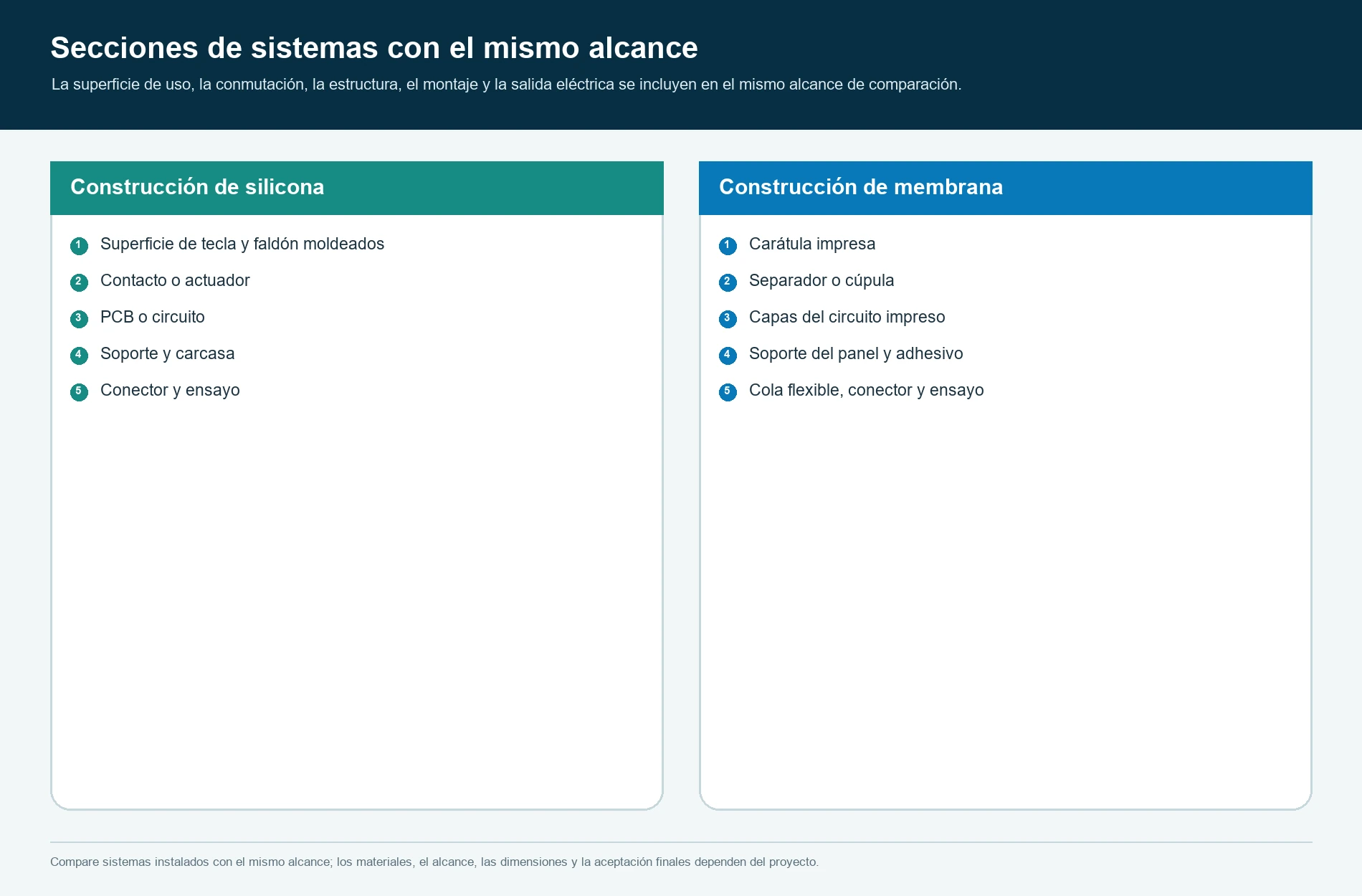Viewport: 1362px width, 896px height.
Task: Click number 5 badge beside Conector y ensayo
Action: pos(79,392)
